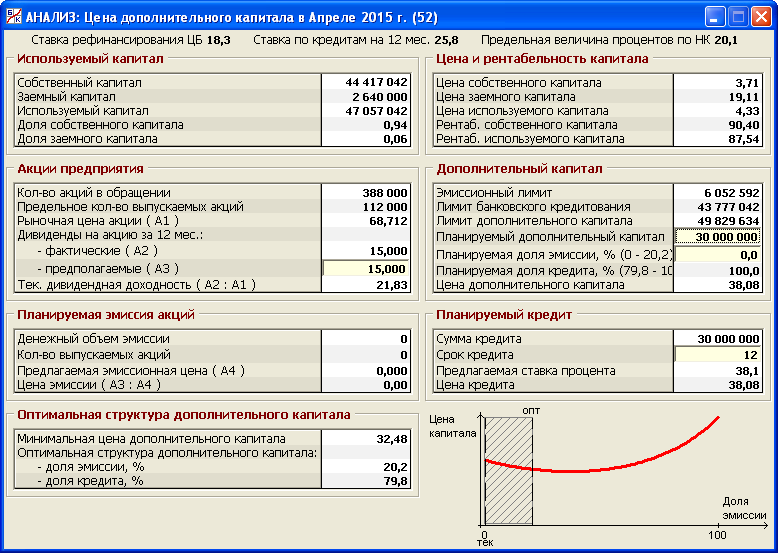This screenshot has width=778, height=553.
Task: Click Оптимальная структура дополнительного капитала heading
Action: pyautogui.click(x=184, y=415)
